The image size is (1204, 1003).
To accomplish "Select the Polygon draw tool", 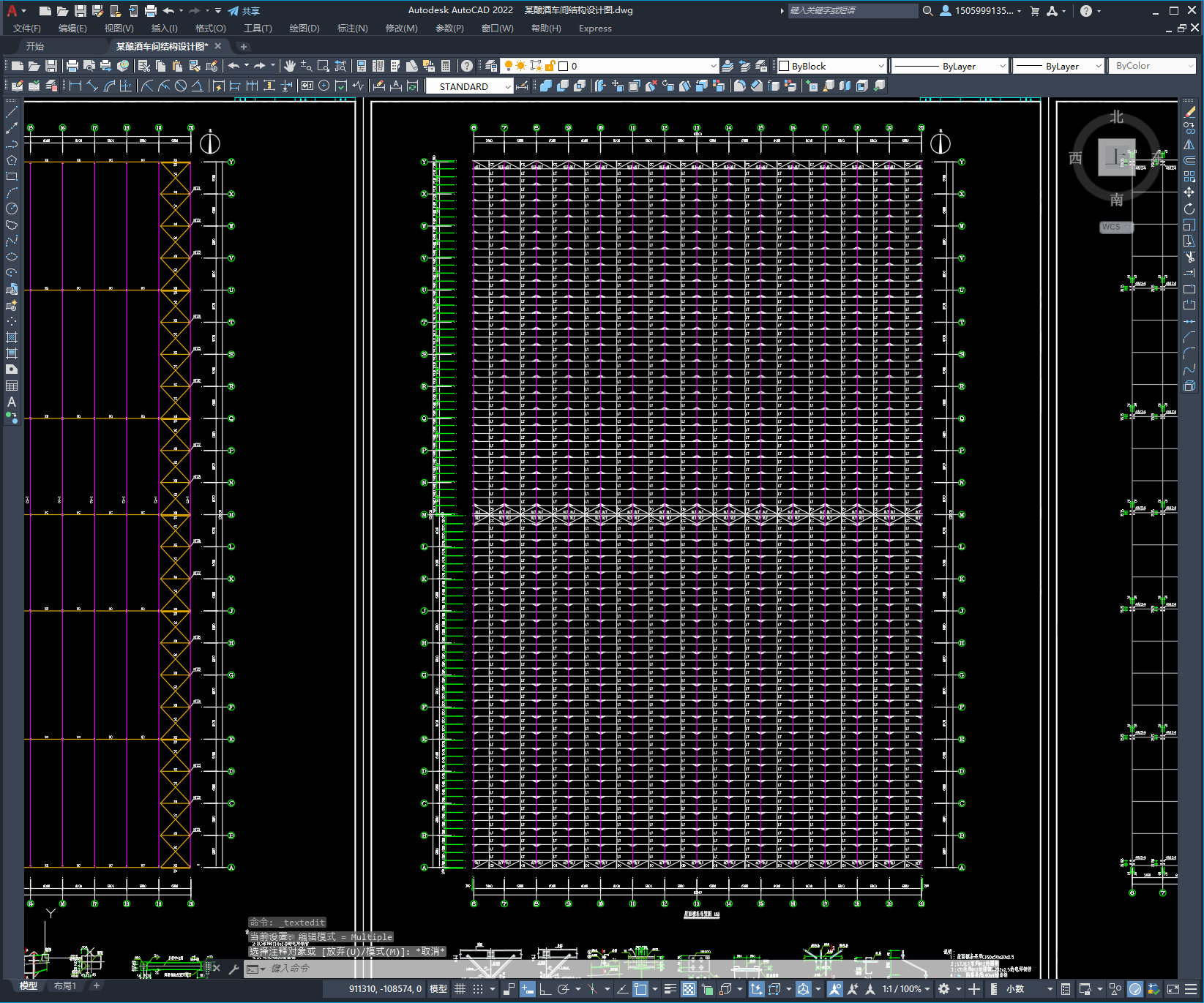I will point(12,160).
